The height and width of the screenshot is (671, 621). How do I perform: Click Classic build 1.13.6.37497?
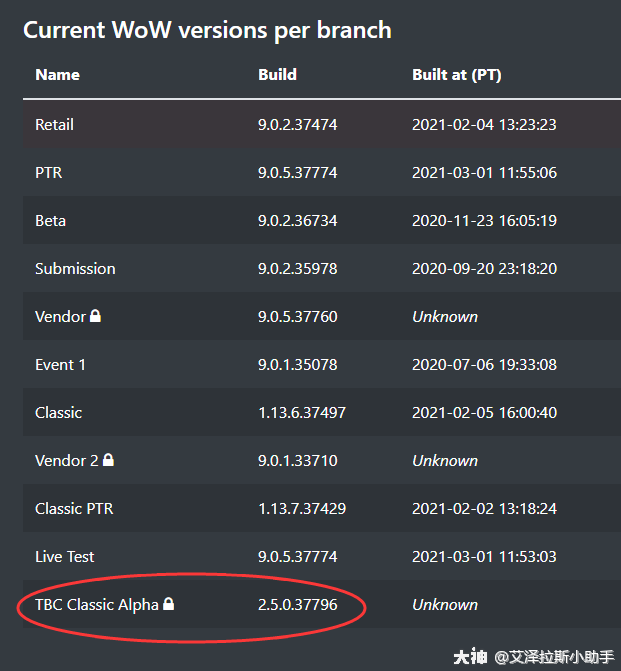302,412
